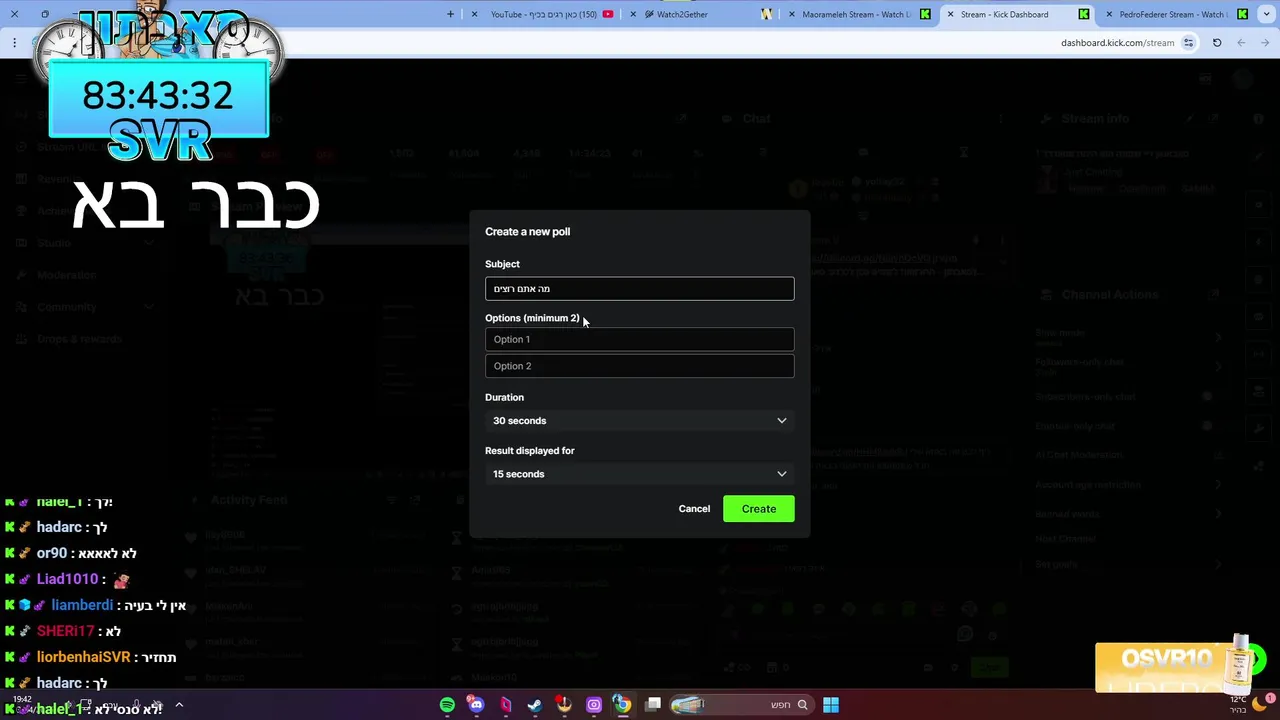Open the Duration dropdown showing 30 seconds
This screenshot has height=720, width=1280.
coord(639,421)
